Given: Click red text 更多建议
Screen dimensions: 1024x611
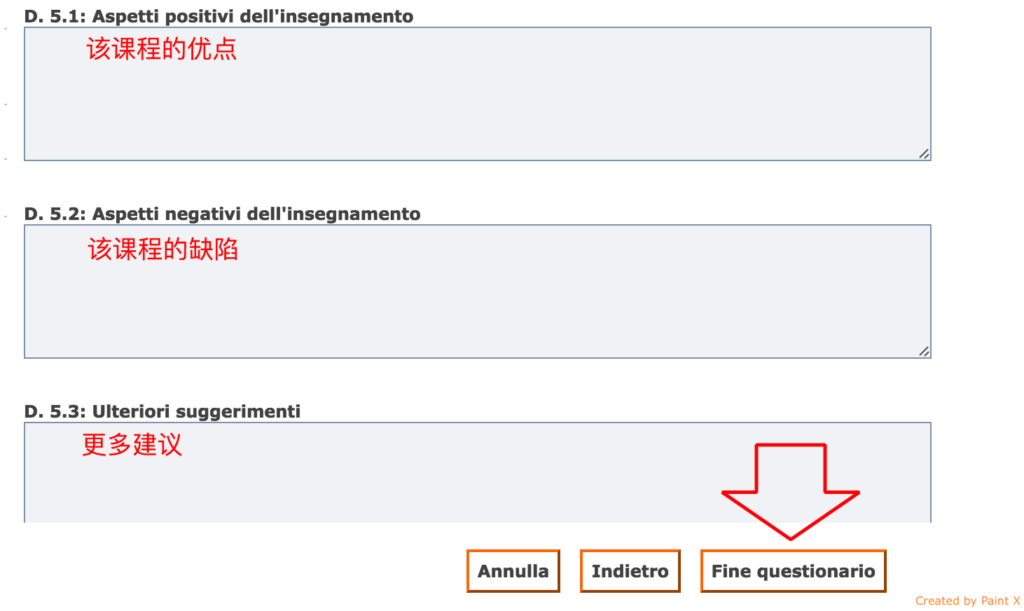Looking at the screenshot, I should 132,445.
